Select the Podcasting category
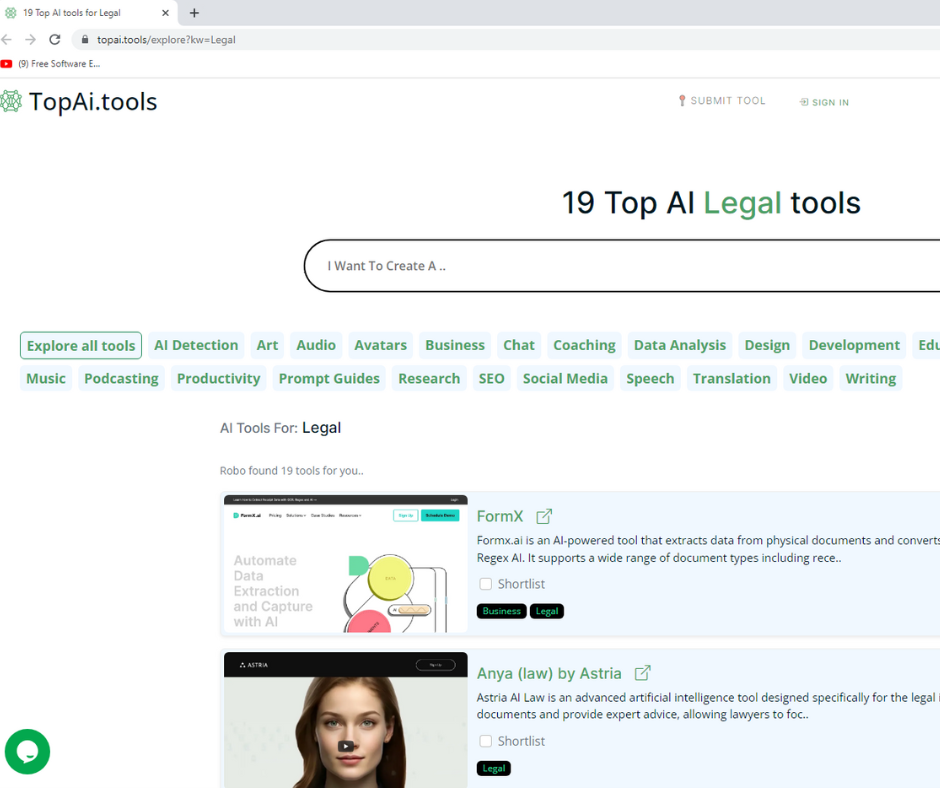 click(122, 378)
